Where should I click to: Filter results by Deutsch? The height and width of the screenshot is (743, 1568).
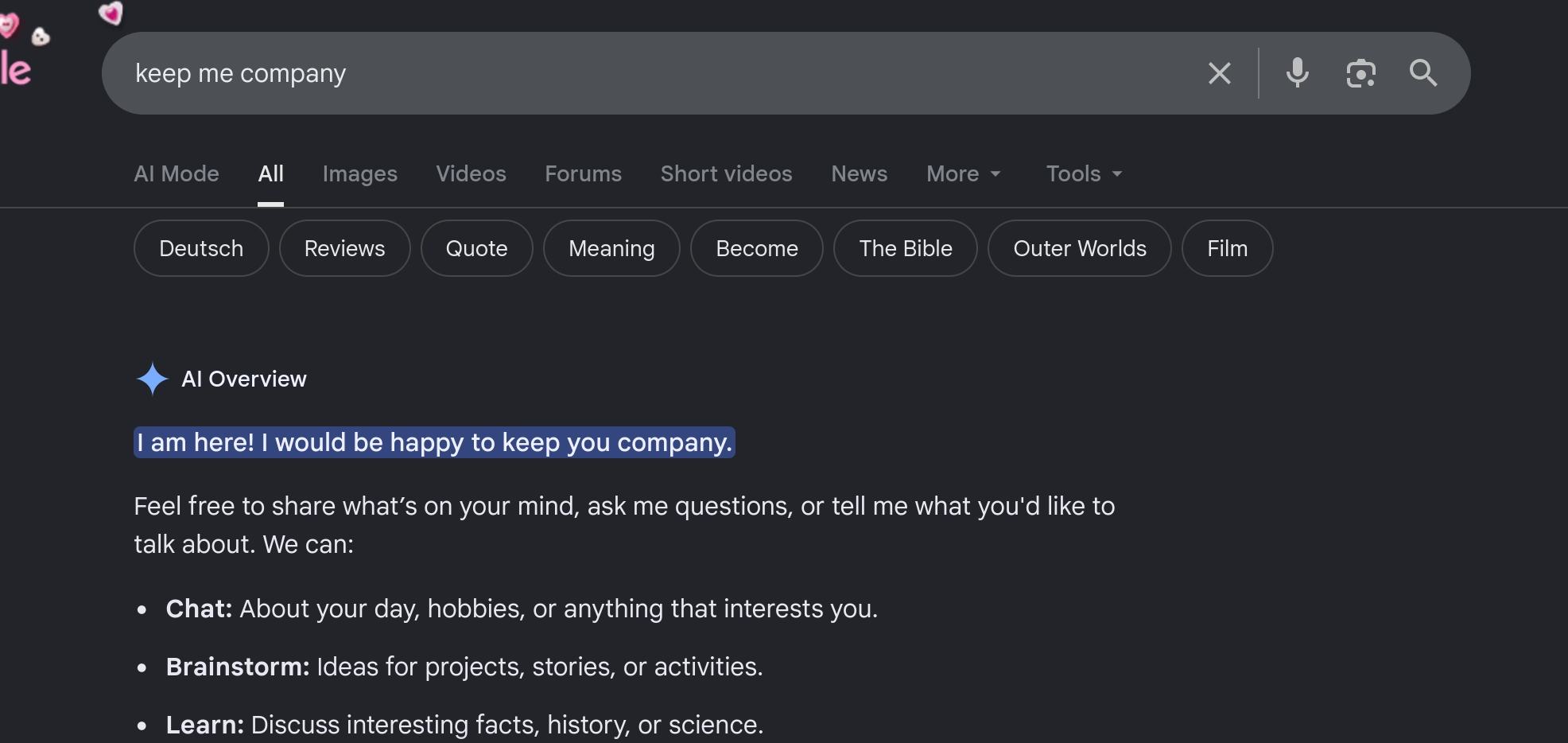[x=200, y=248]
